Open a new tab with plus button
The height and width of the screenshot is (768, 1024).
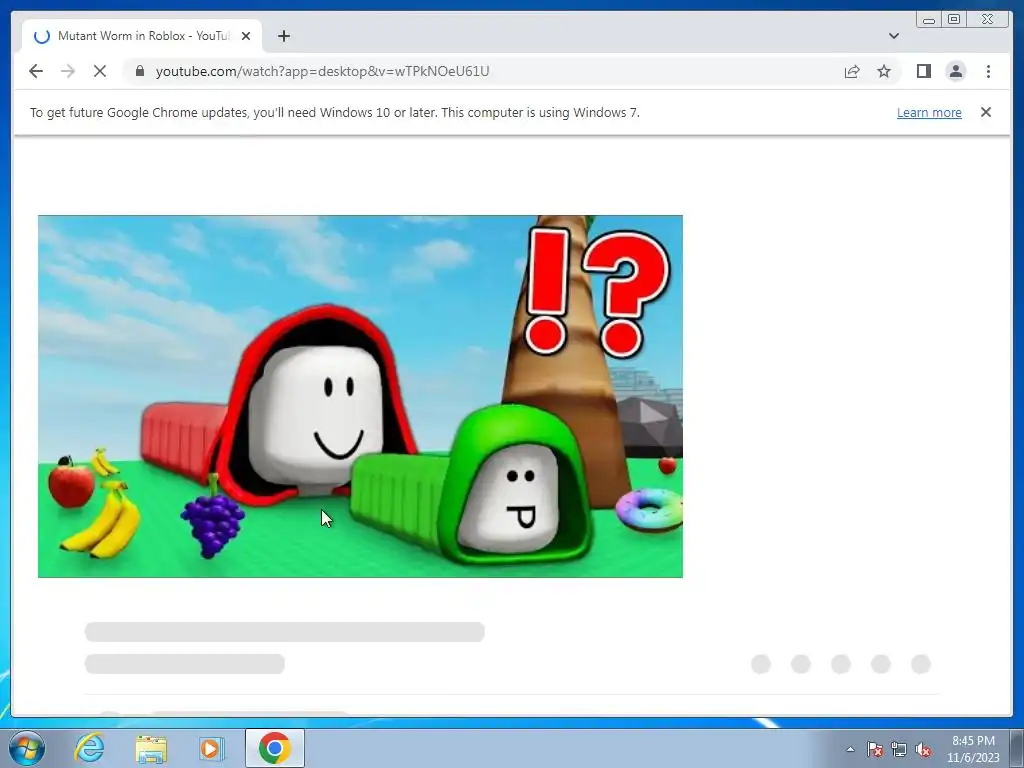click(x=283, y=36)
